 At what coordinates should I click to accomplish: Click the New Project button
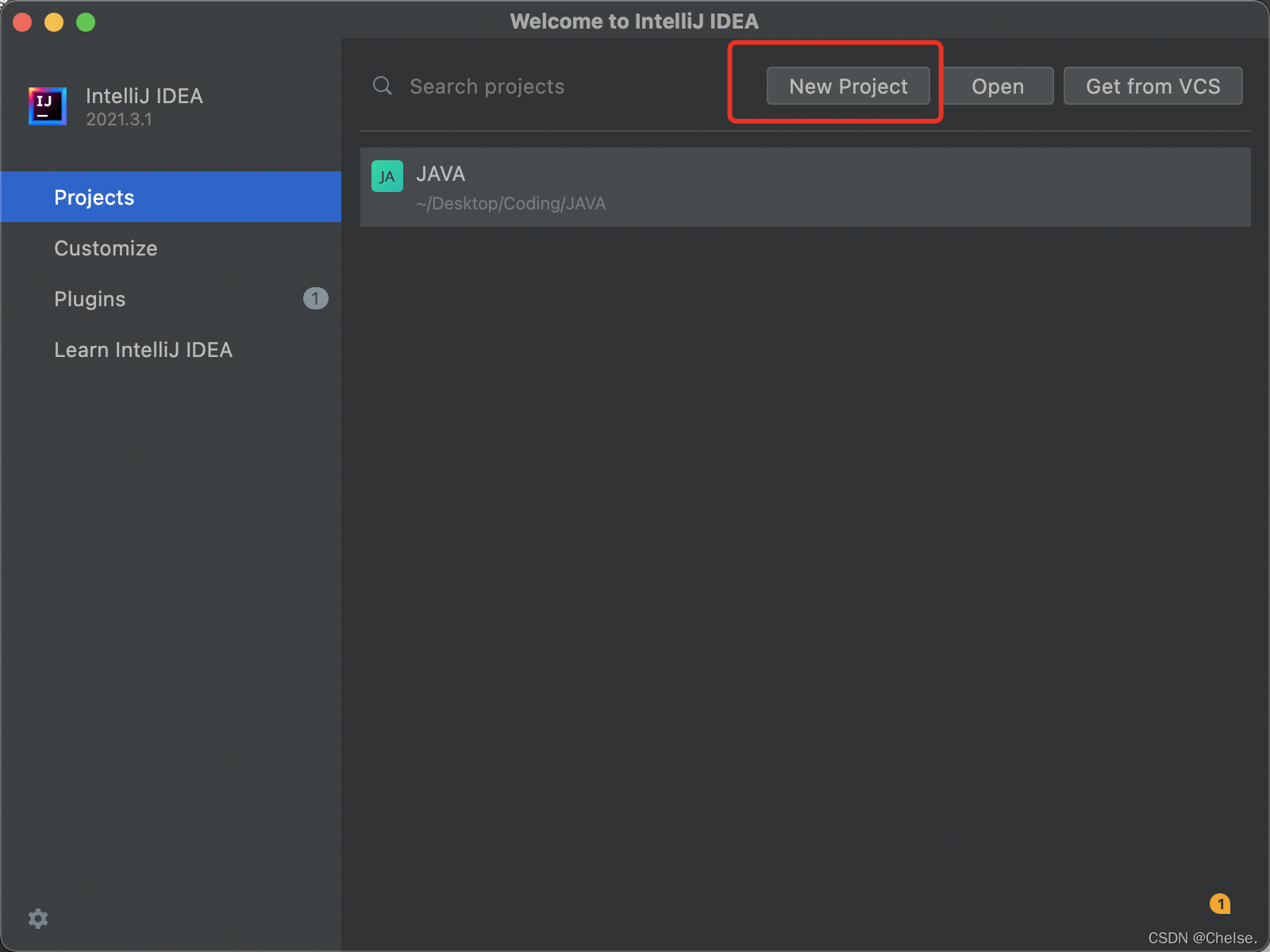848,86
